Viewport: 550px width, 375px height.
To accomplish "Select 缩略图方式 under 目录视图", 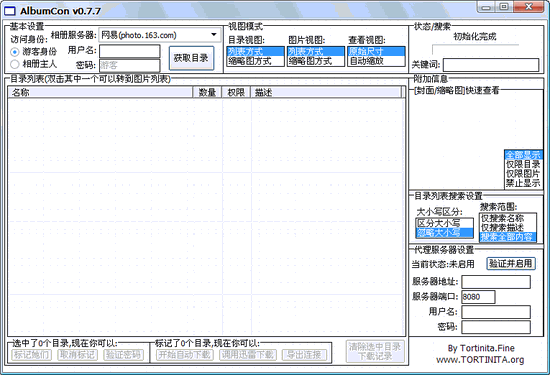I will click(255, 61).
